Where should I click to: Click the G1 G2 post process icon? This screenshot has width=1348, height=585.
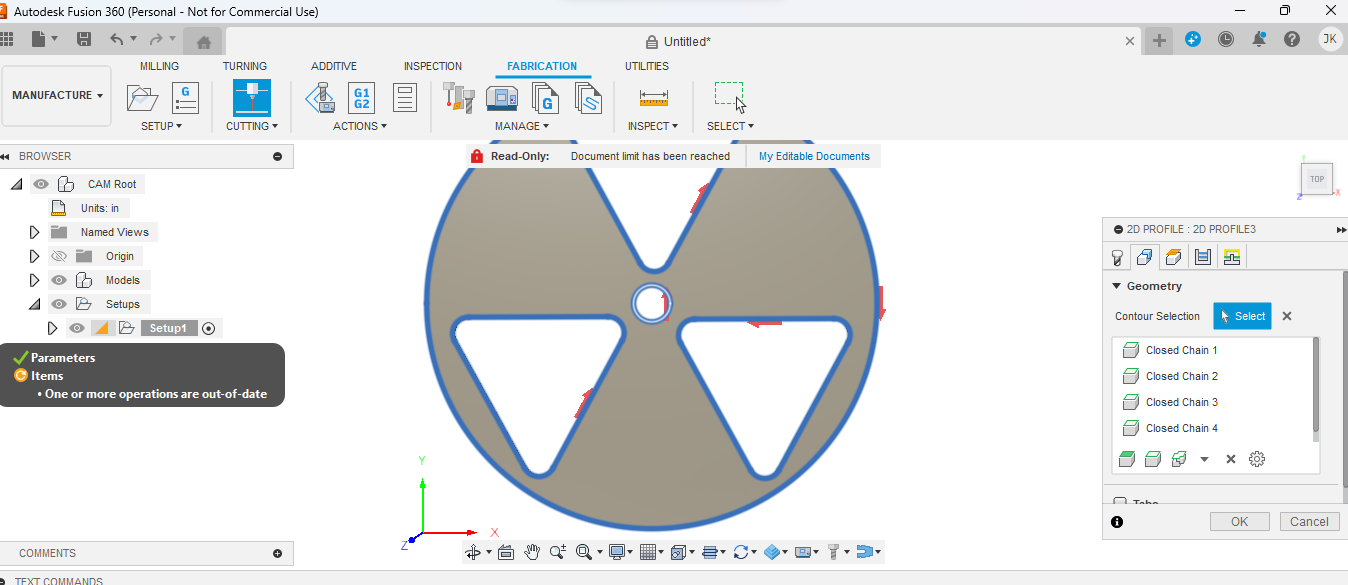362,98
